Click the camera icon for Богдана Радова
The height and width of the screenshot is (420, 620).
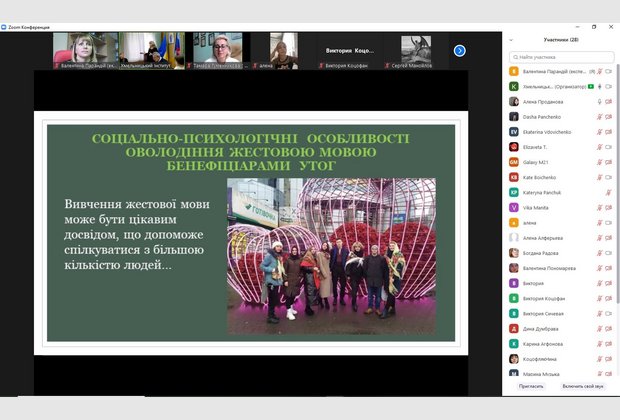pyautogui.click(x=608, y=253)
